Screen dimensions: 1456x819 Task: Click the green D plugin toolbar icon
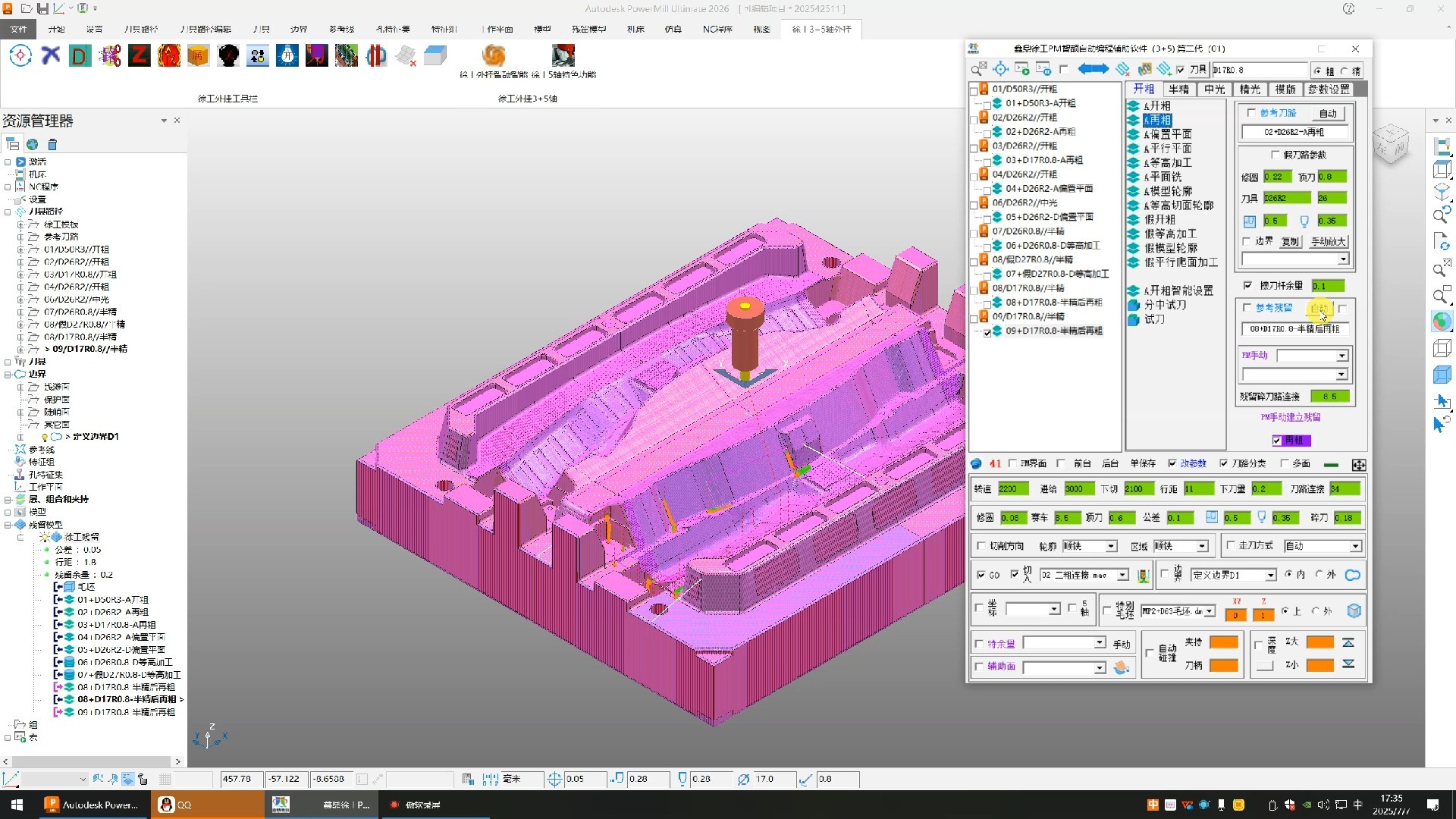[x=80, y=55]
